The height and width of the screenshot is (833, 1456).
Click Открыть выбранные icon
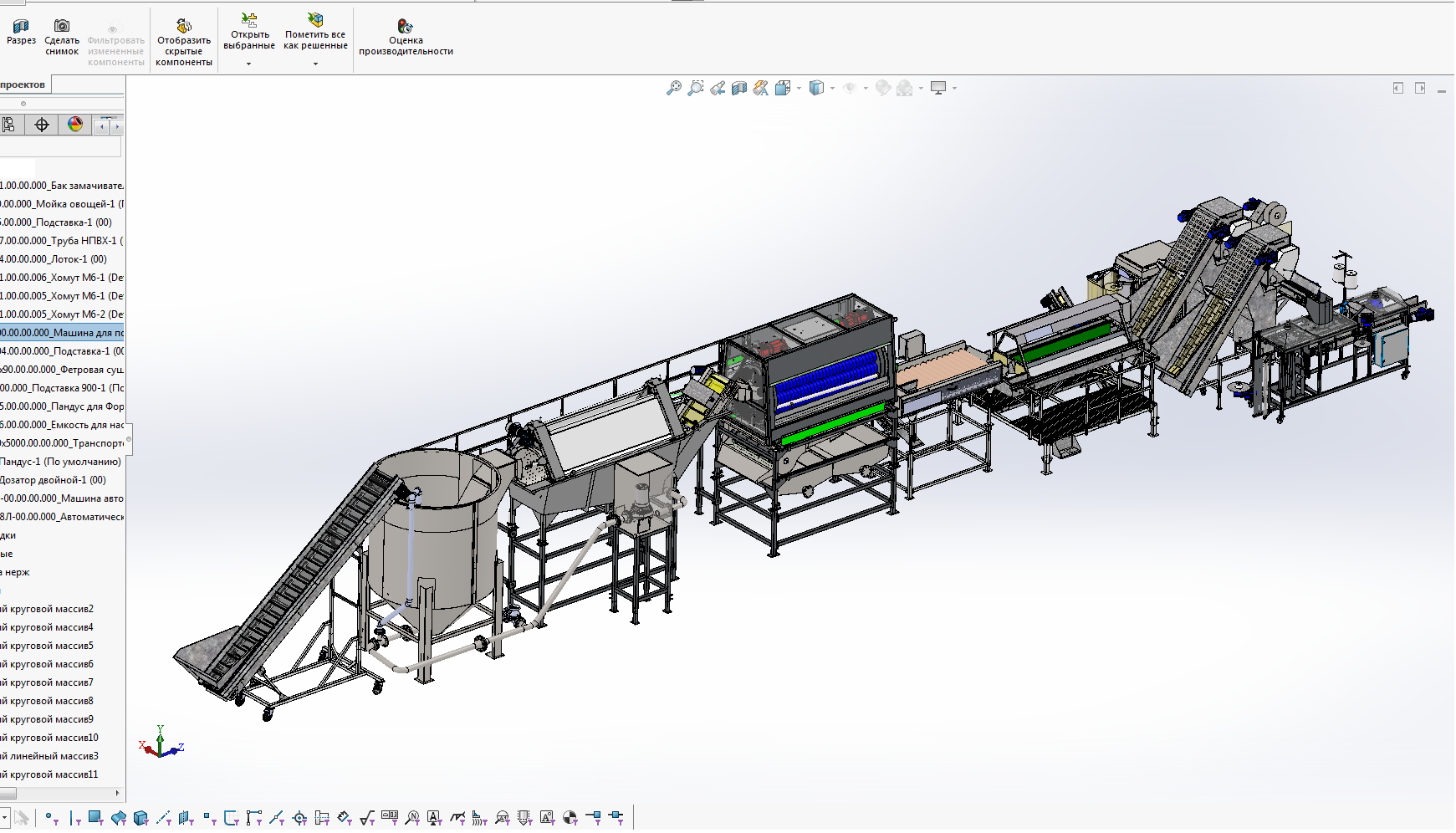click(x=249, y=19)
